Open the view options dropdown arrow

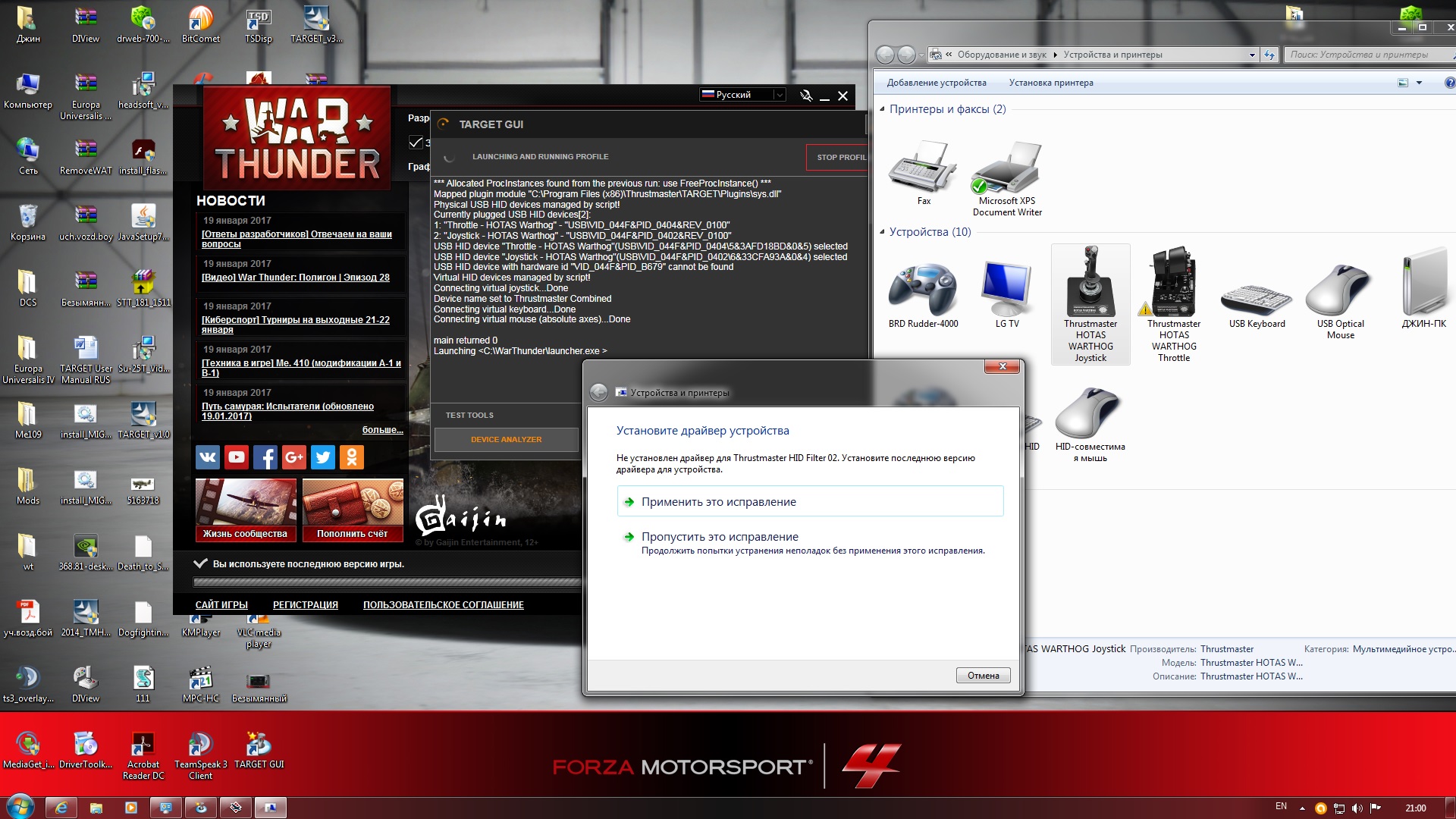[x=1419, y=83]
